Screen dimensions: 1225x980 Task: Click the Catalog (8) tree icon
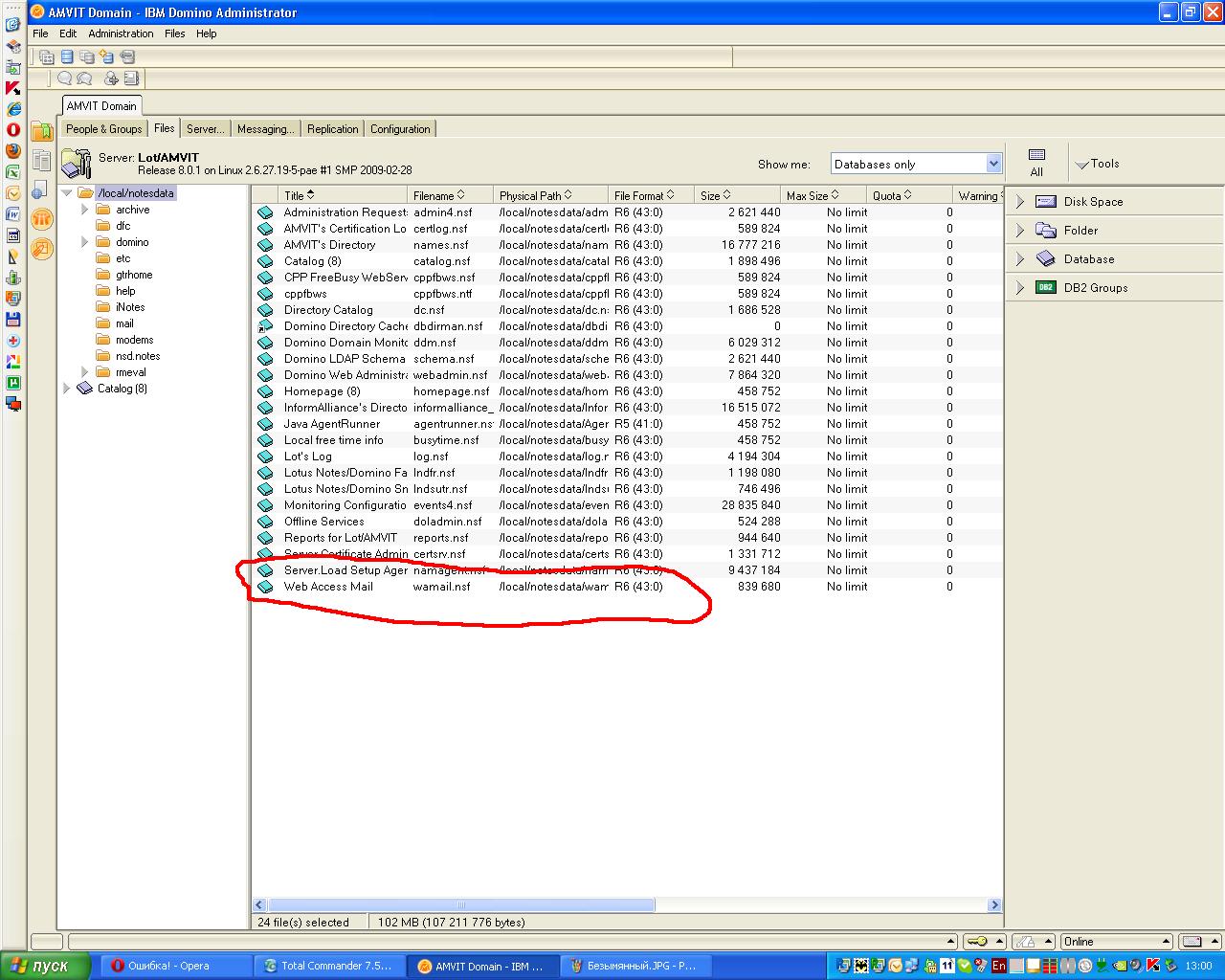click(x=84, y=389)
